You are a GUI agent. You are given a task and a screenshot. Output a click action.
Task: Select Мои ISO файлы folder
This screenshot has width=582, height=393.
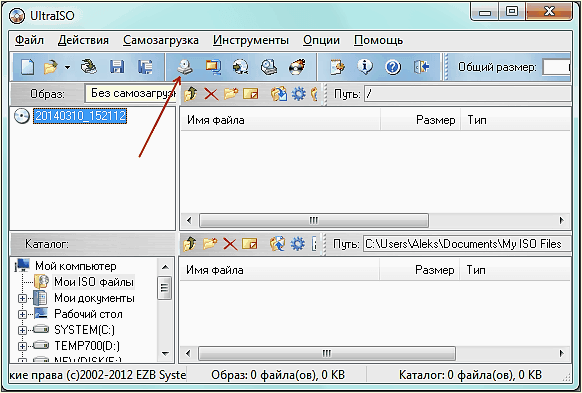[x=94, y=282]
